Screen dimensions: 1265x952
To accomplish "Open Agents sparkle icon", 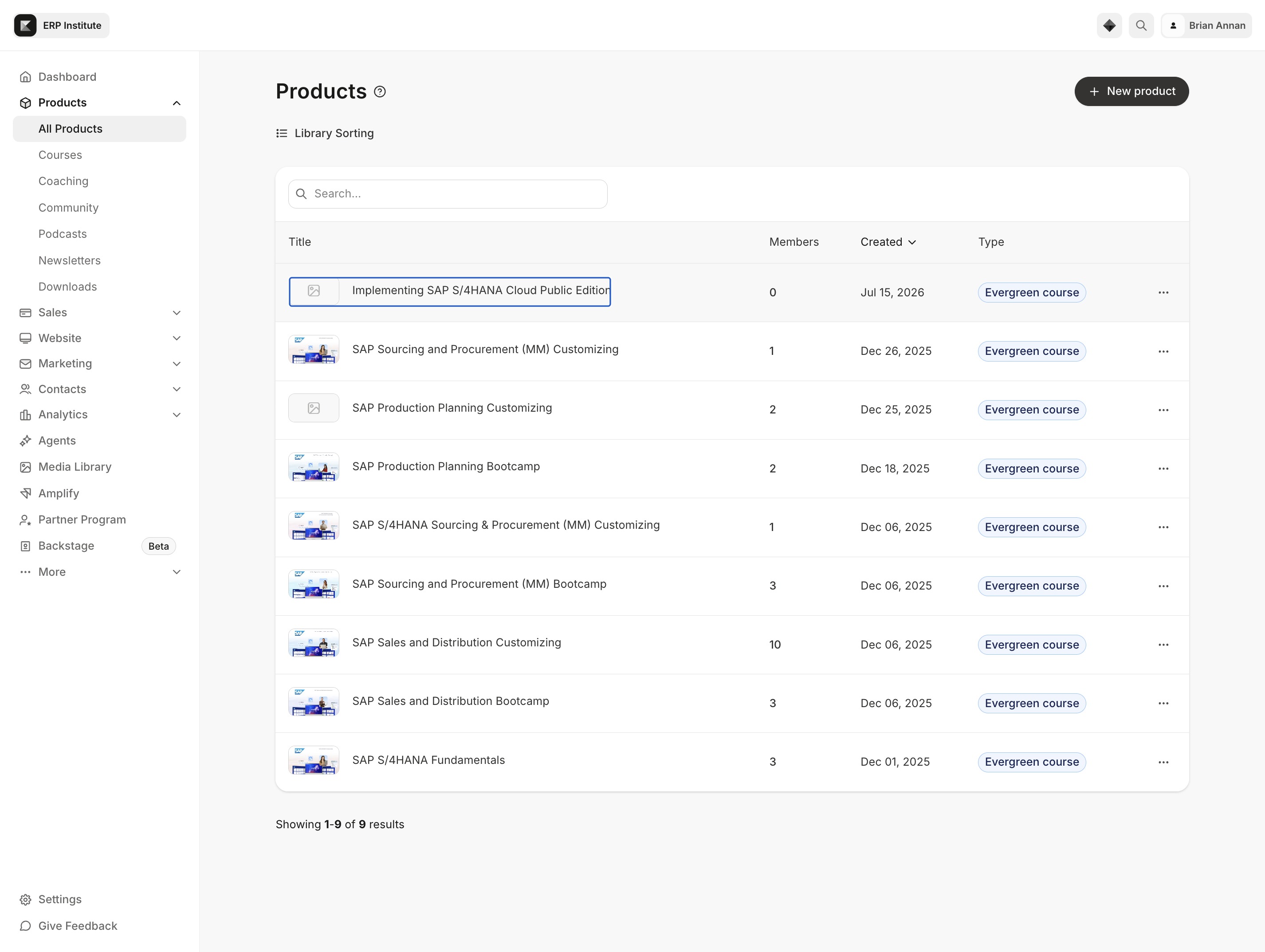I will 25,441.
